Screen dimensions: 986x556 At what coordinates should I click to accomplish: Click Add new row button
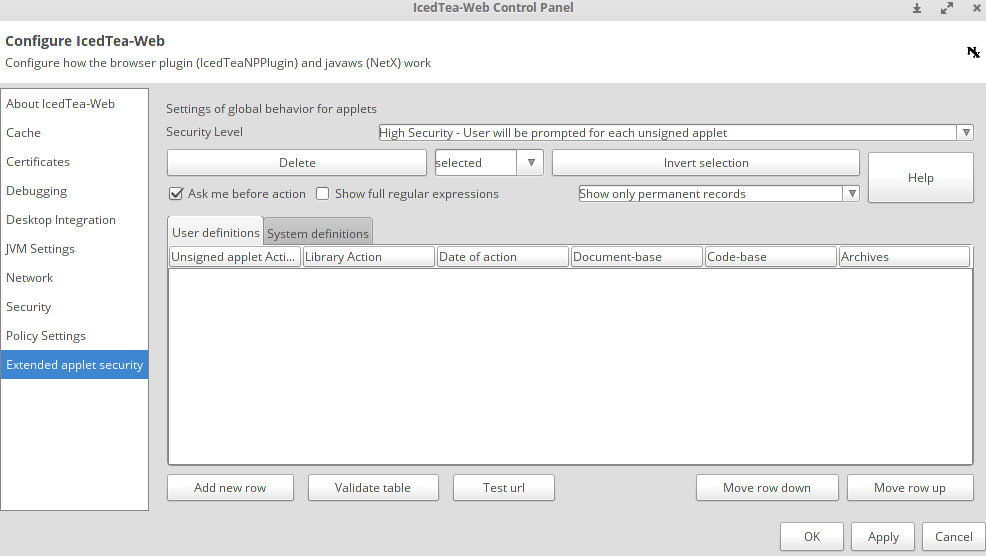(x=230, y=488)
